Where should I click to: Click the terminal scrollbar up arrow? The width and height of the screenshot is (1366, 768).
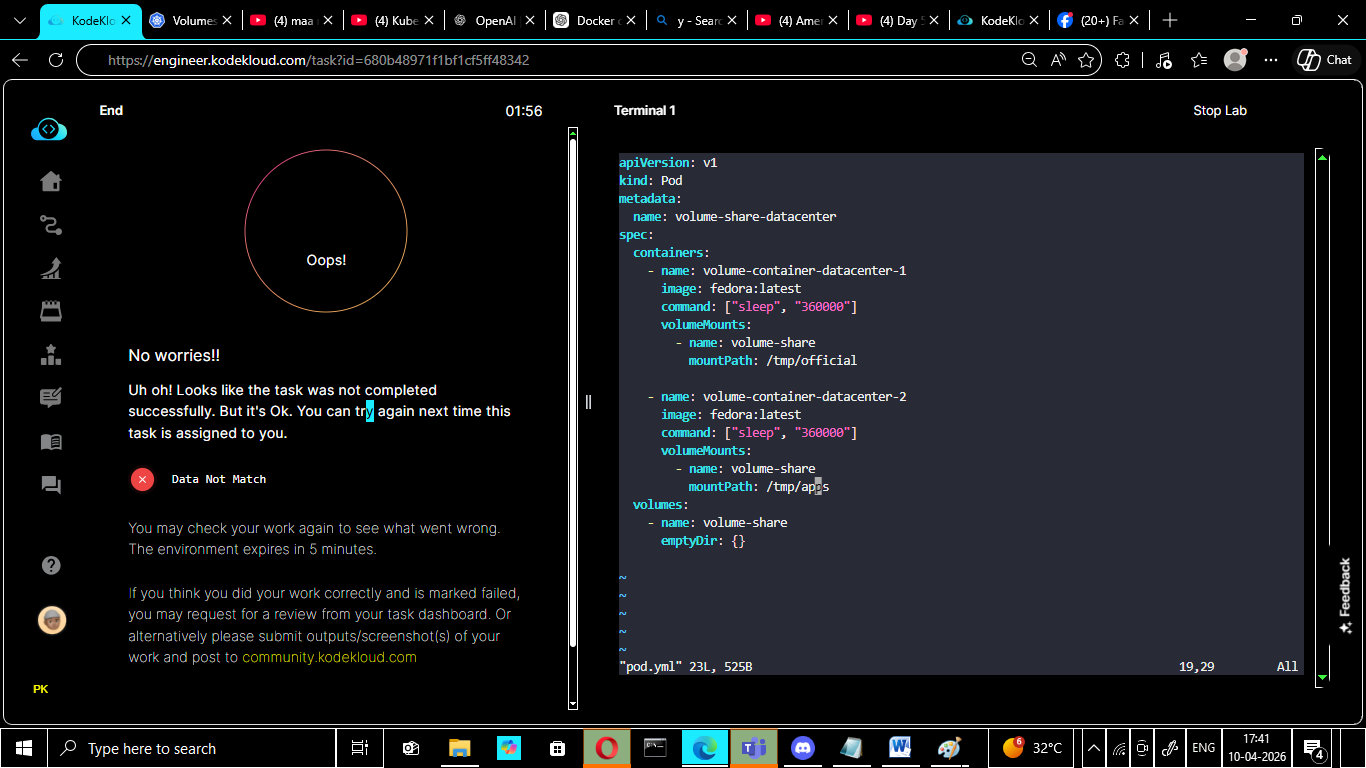click(x=1322, y=157)
